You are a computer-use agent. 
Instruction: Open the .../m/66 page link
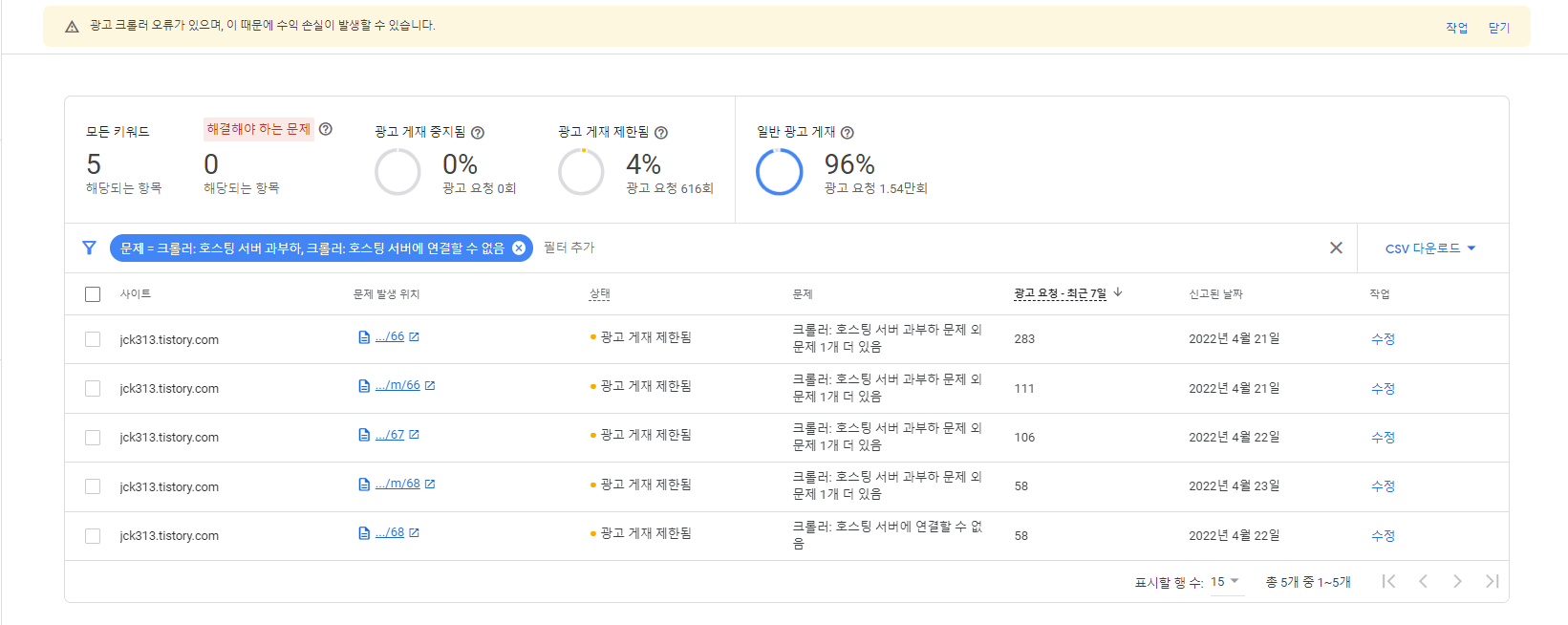[397, 385]
